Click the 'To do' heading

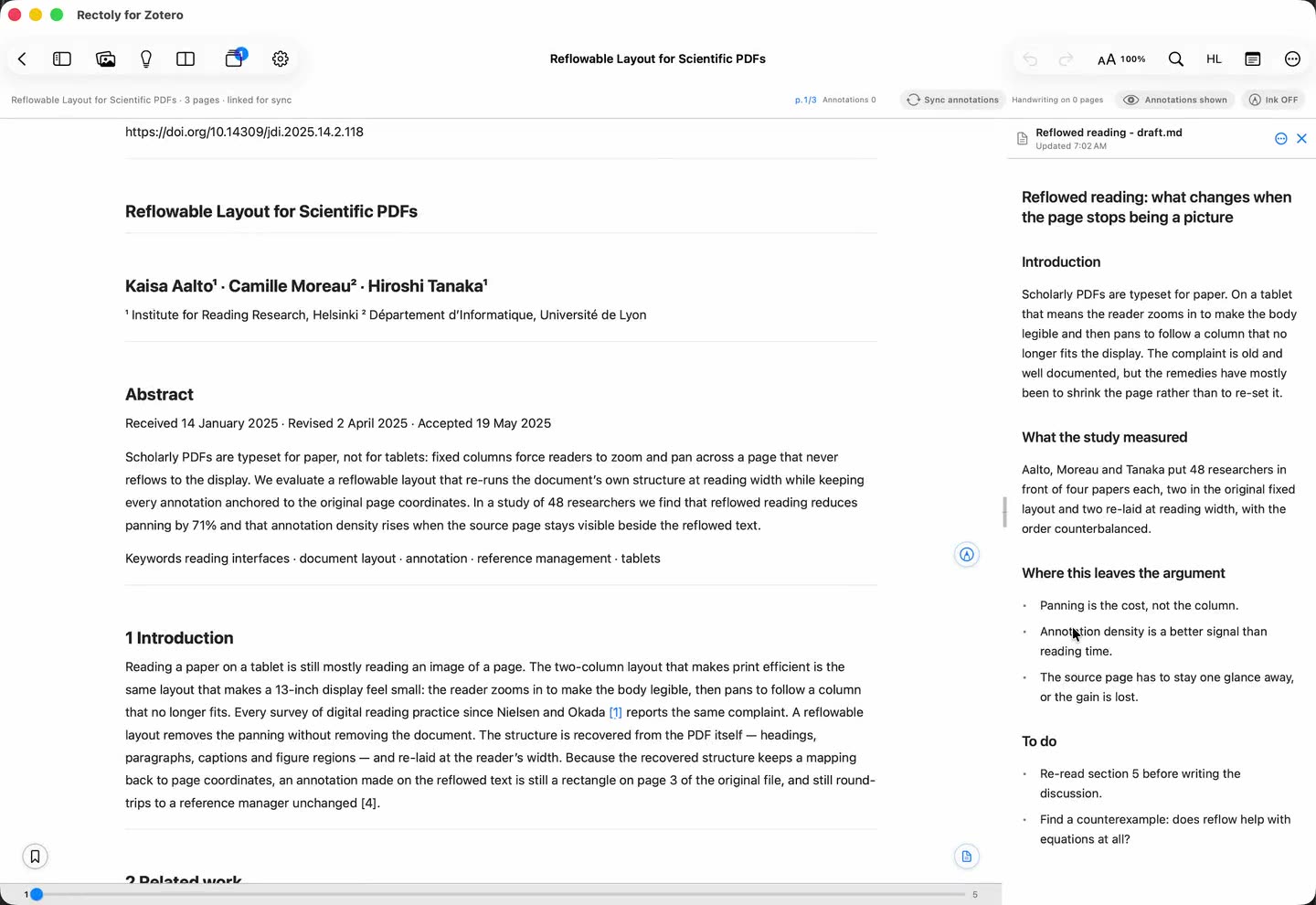coord(1039,741)
